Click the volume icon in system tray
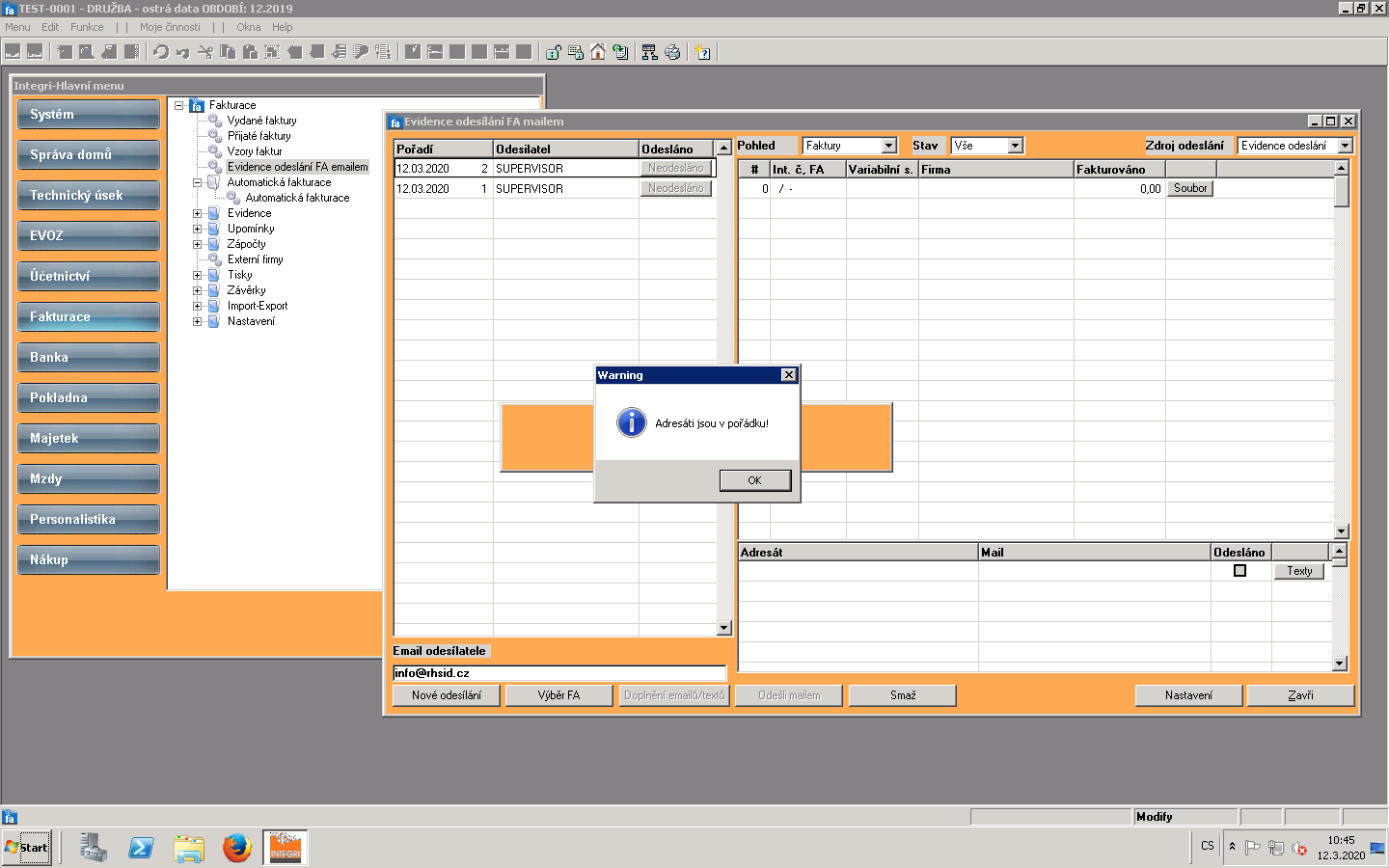1389x868 pixels. pyautogui.click(x=1299, y=848)
